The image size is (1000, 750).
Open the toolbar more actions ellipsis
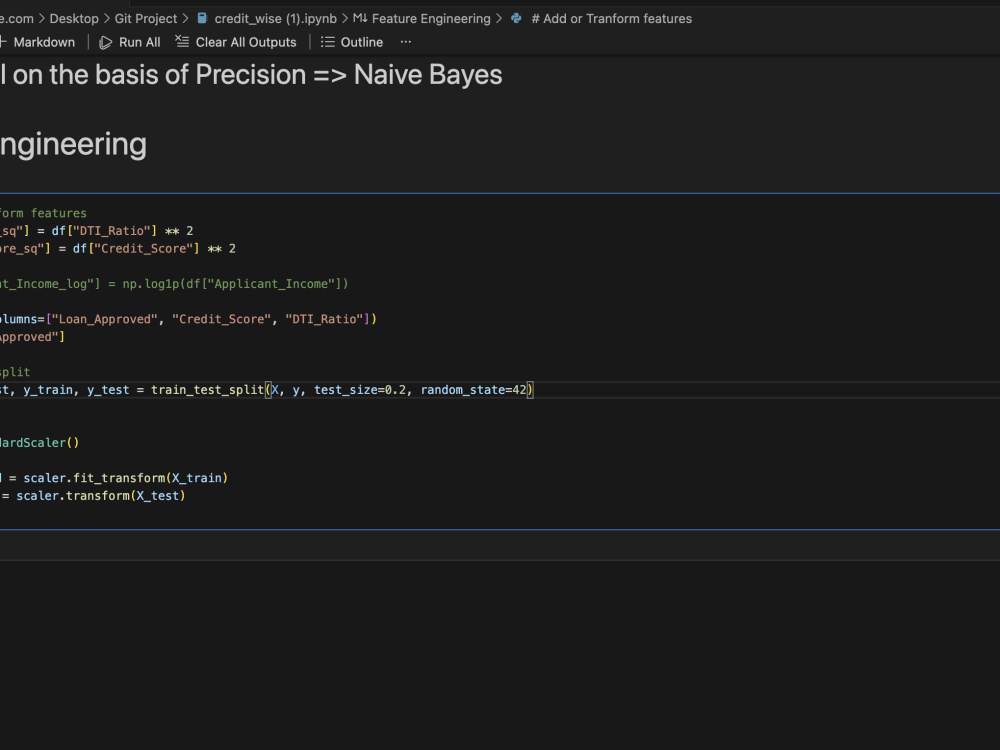pyautogui.click(x=406, y=42)
